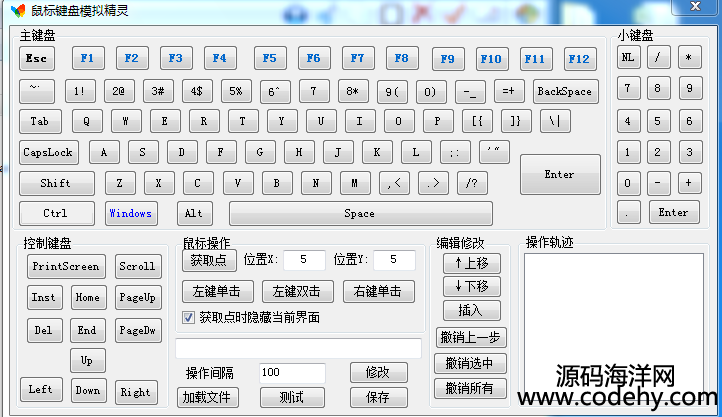The height and width of the screenshot is (417, 722).
Task: Click the PrintScreen control key
Action: 66,266
